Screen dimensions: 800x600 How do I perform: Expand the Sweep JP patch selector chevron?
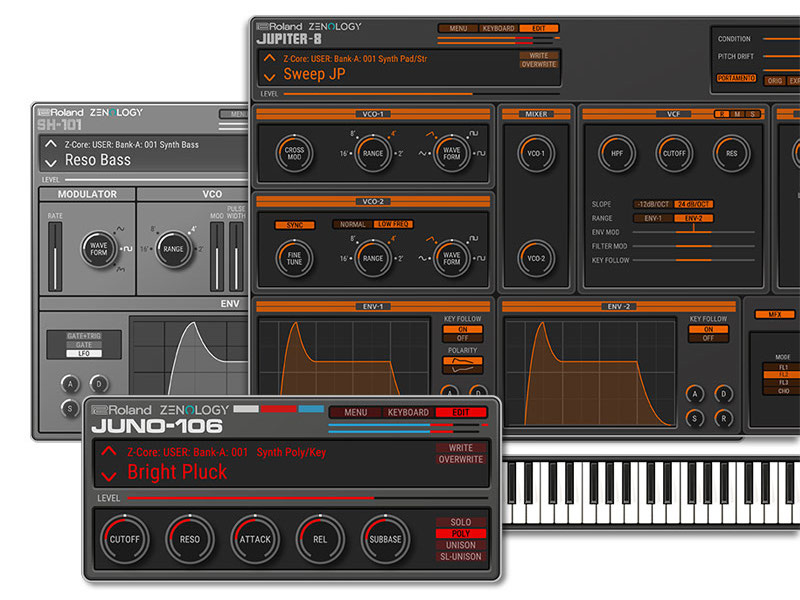(x=267, y=75)
